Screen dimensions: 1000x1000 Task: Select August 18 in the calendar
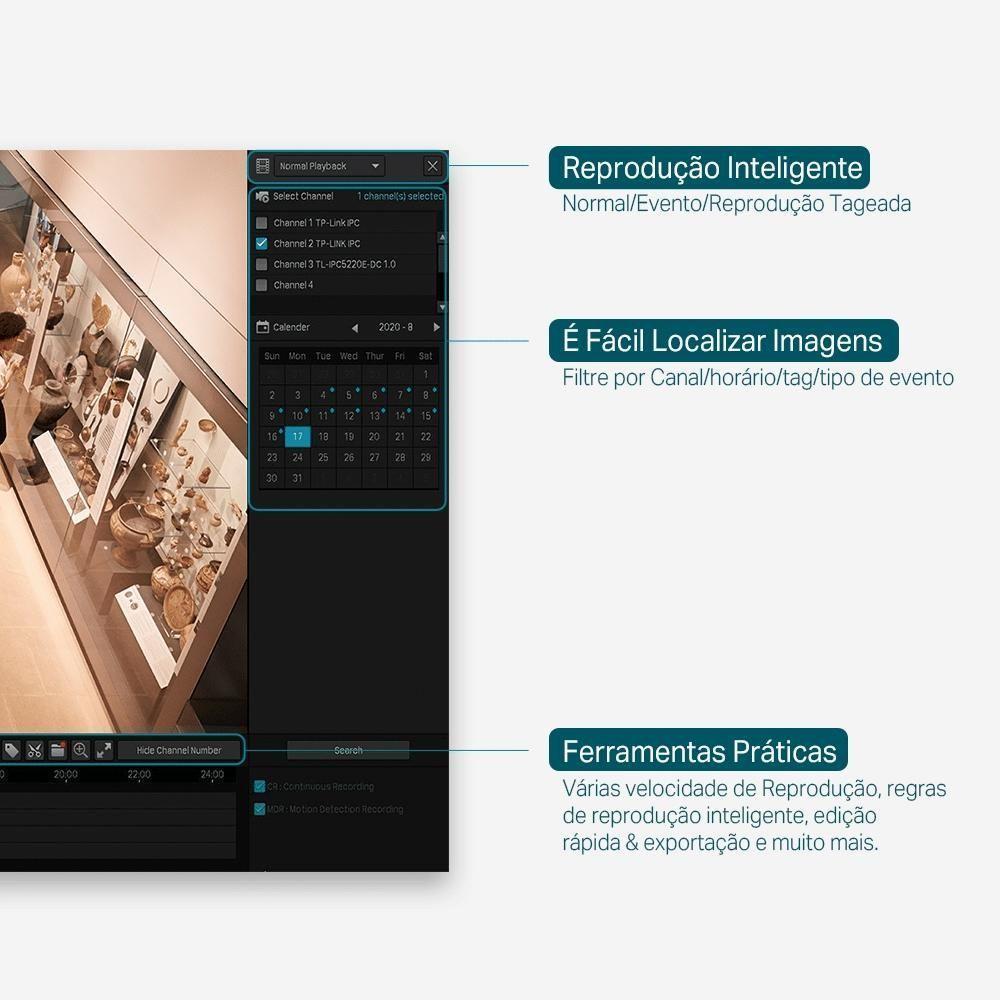[x=323, y=437]
